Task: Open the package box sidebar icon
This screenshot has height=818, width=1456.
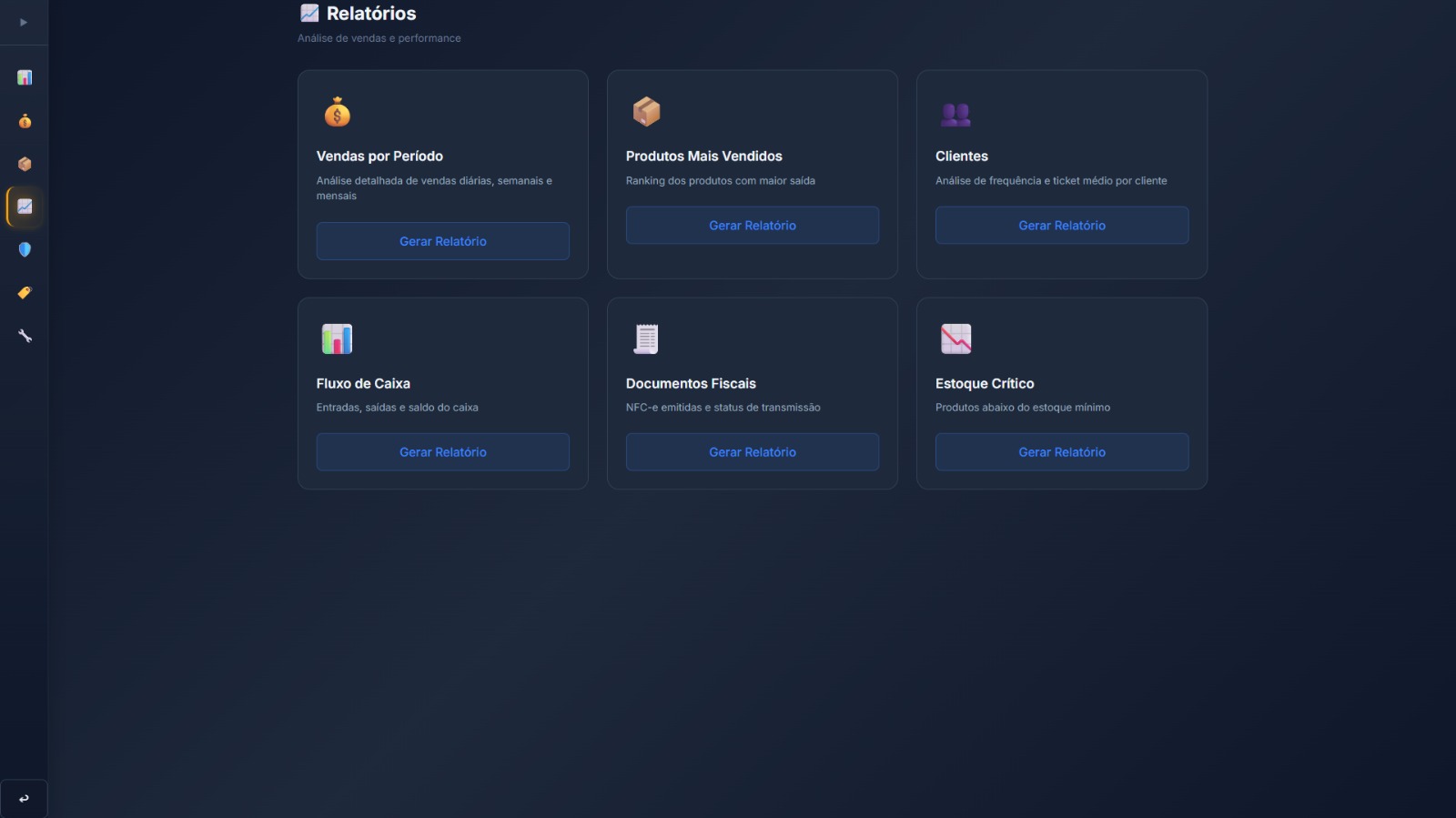Action: [25, 164]
